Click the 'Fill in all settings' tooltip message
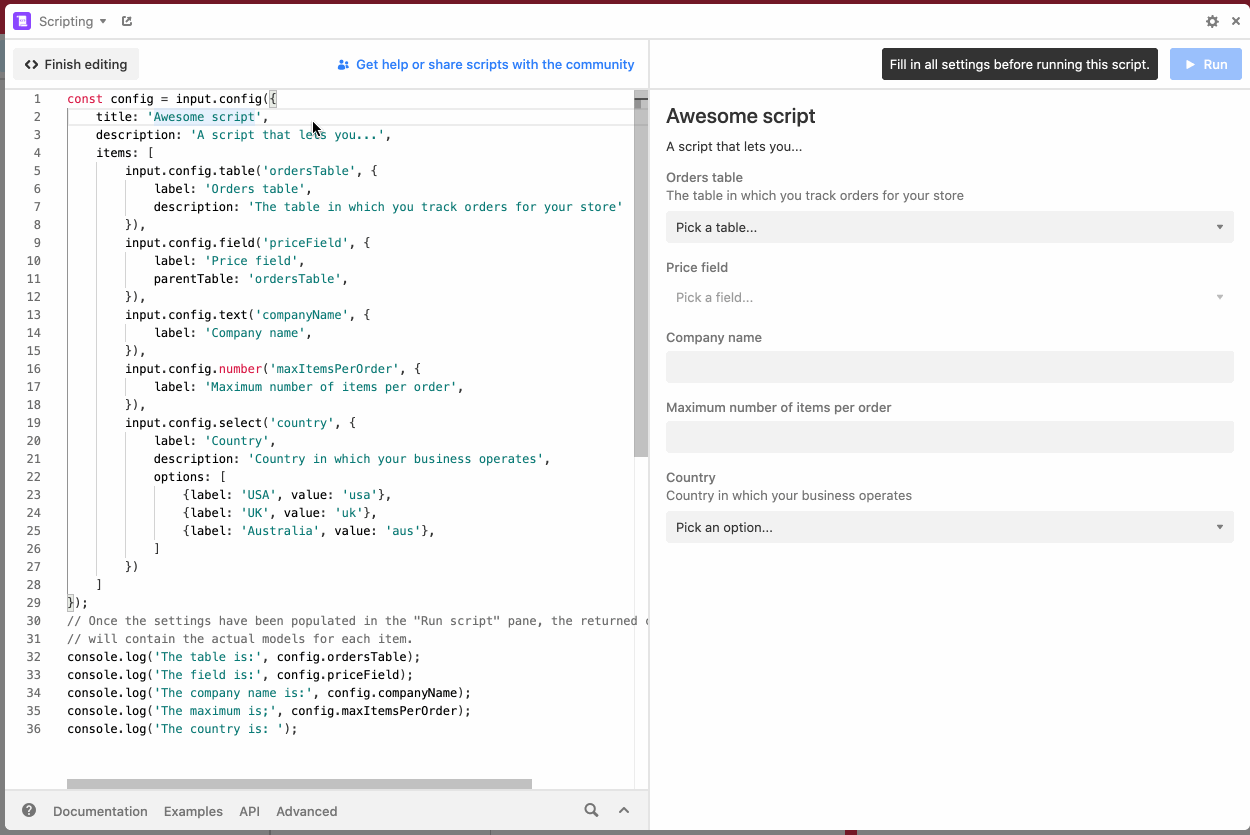This screenshot has height=835, width=1250. 1019,64
